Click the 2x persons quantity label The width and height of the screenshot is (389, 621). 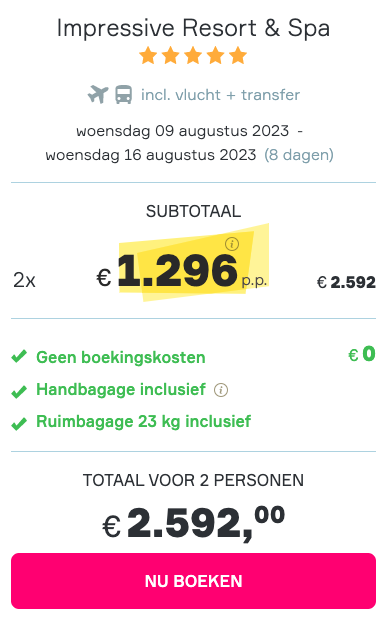[x=24, y=280]
